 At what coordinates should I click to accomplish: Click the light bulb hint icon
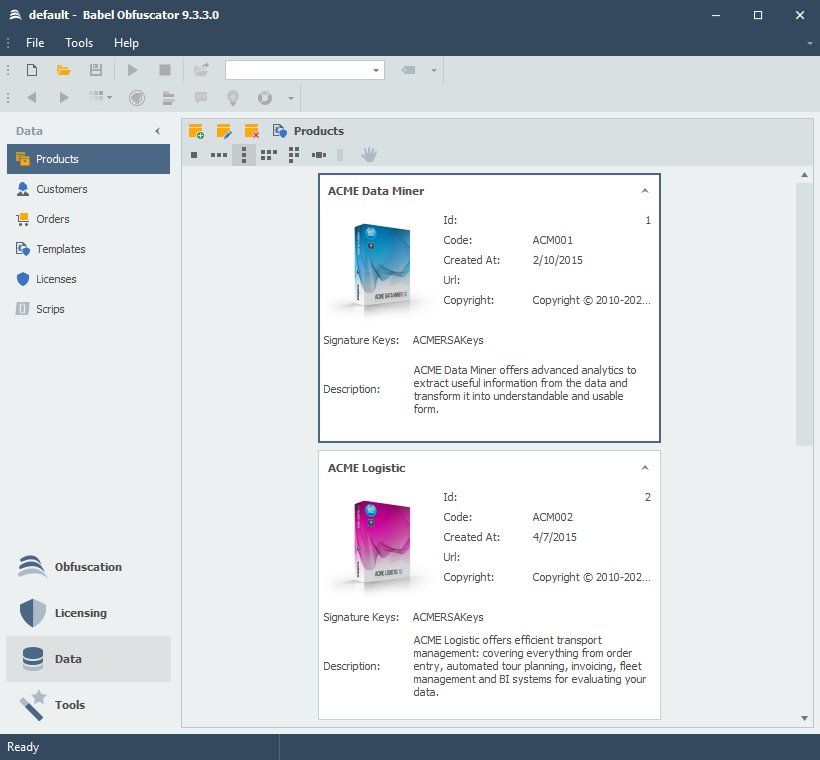(x=233, y=98)
